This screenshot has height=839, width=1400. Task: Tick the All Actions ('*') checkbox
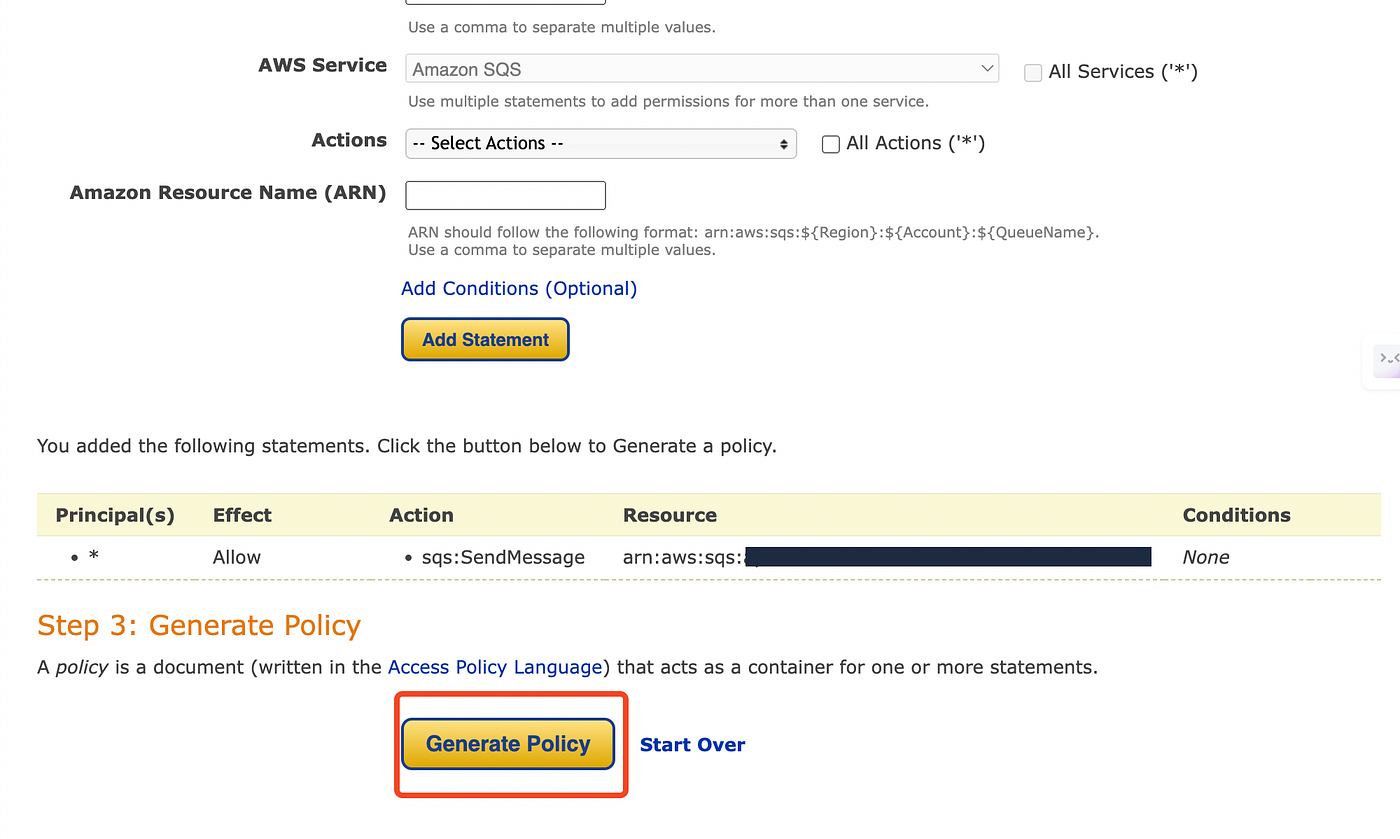pyautogui.click(x=830, y=144)
